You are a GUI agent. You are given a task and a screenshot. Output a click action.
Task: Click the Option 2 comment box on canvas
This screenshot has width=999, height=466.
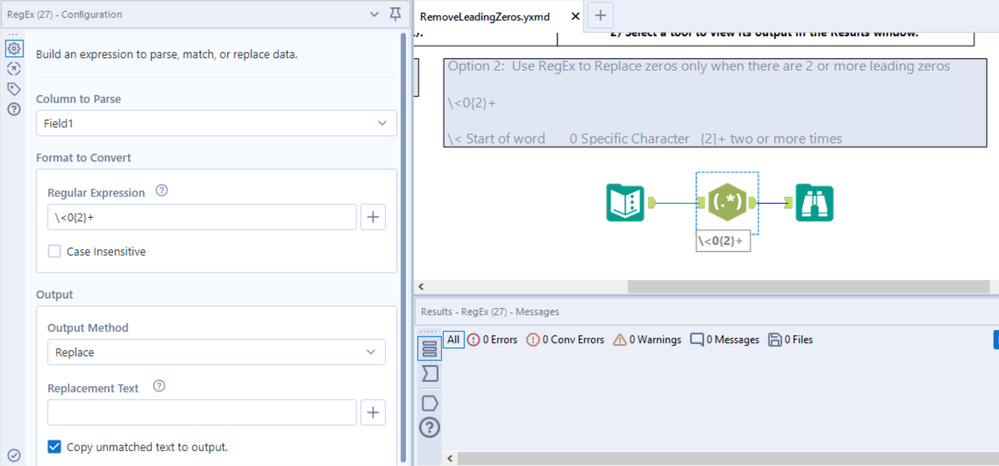pos(717,102)
